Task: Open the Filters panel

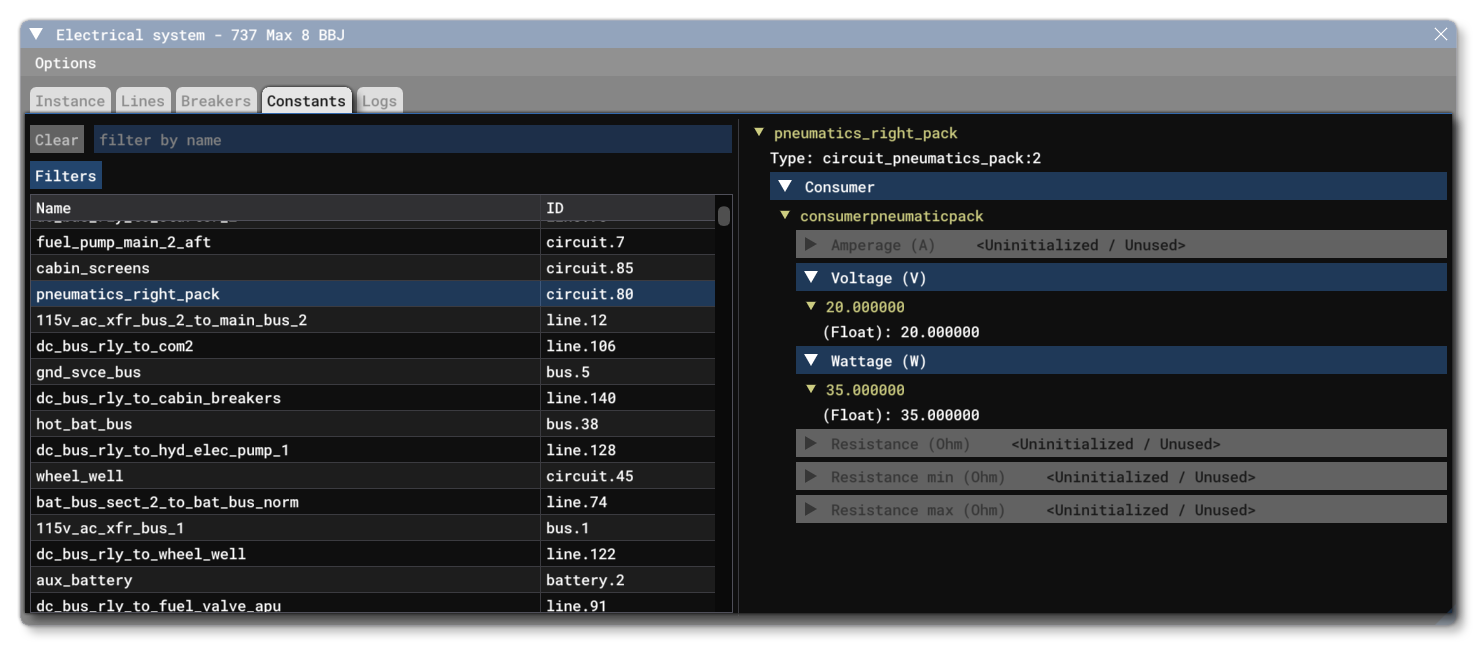Action: click(x=65, y=175)
